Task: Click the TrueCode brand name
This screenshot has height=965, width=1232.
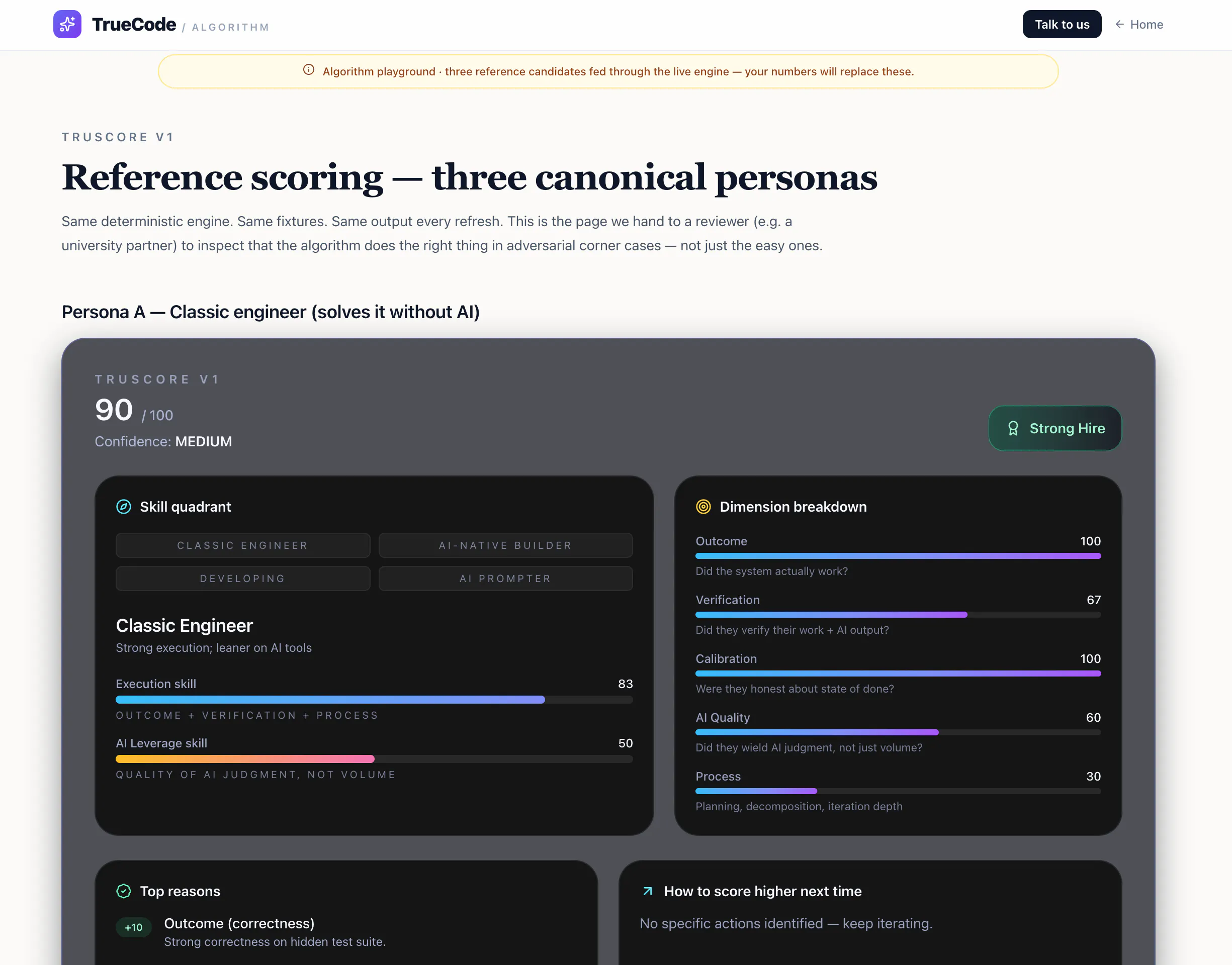Action: 134,24
